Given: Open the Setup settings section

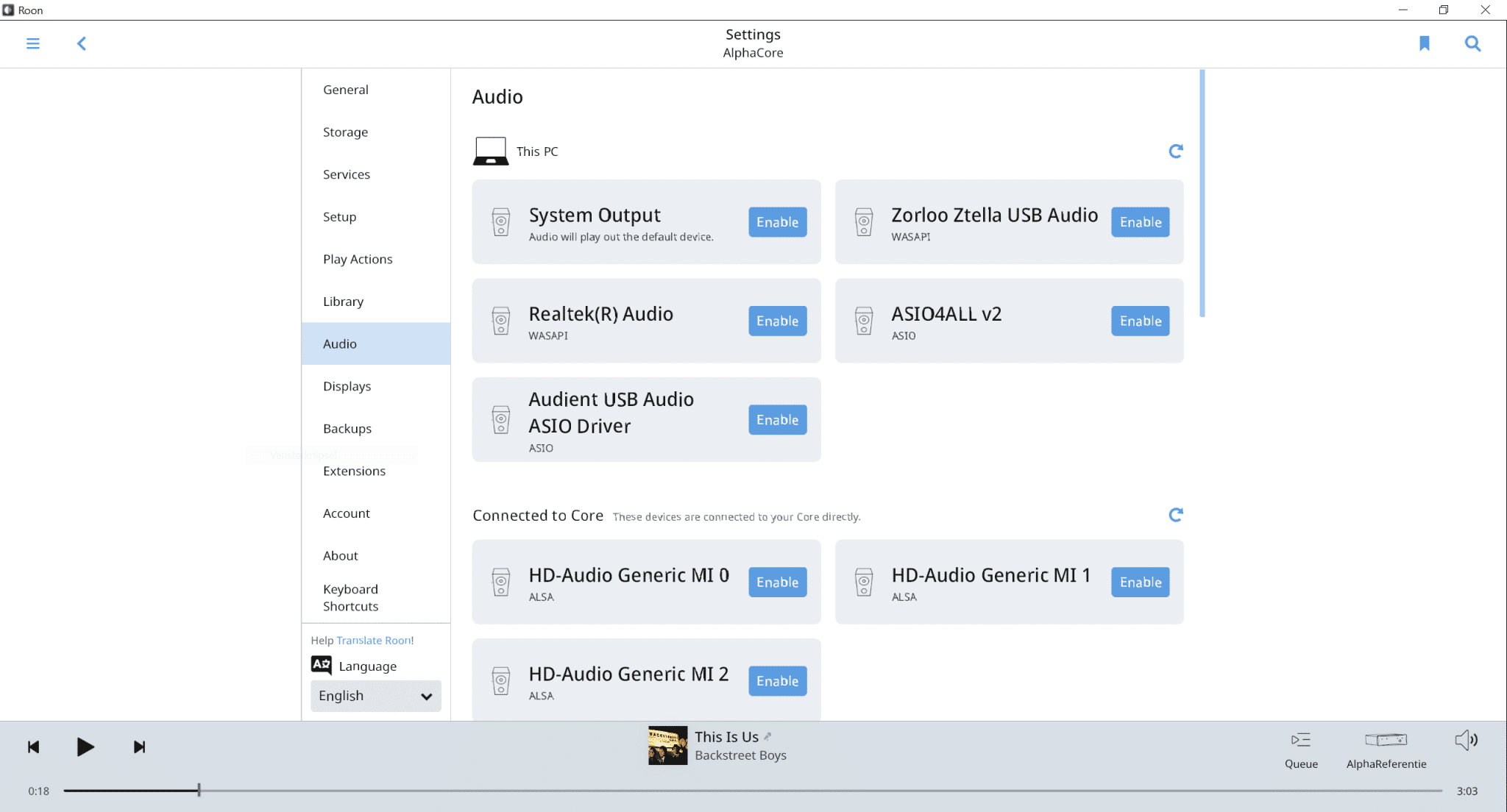Looking at the screenshot, I should [376, 217].
